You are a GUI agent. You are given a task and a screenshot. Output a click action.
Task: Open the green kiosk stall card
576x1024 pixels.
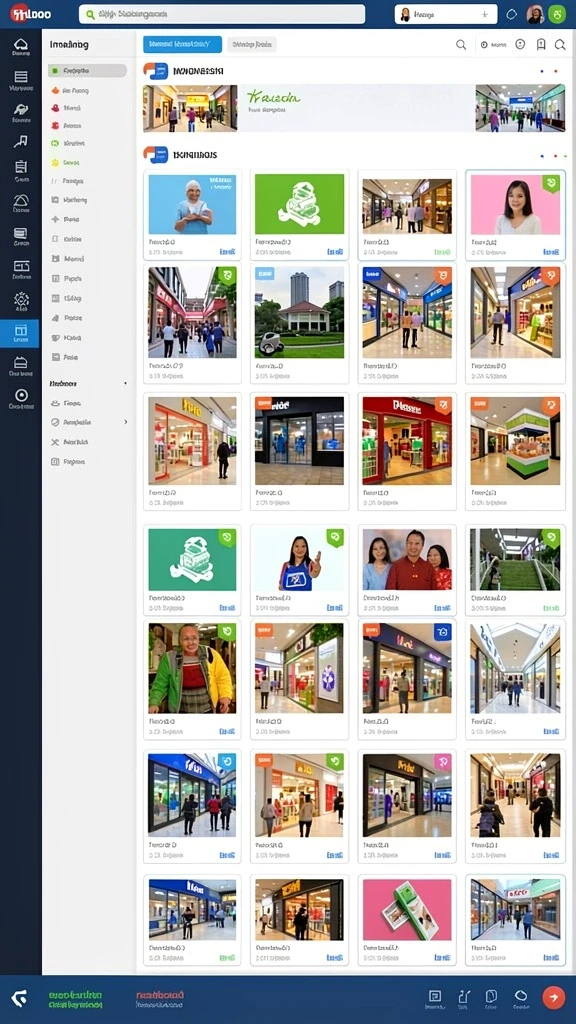[515, 451]
